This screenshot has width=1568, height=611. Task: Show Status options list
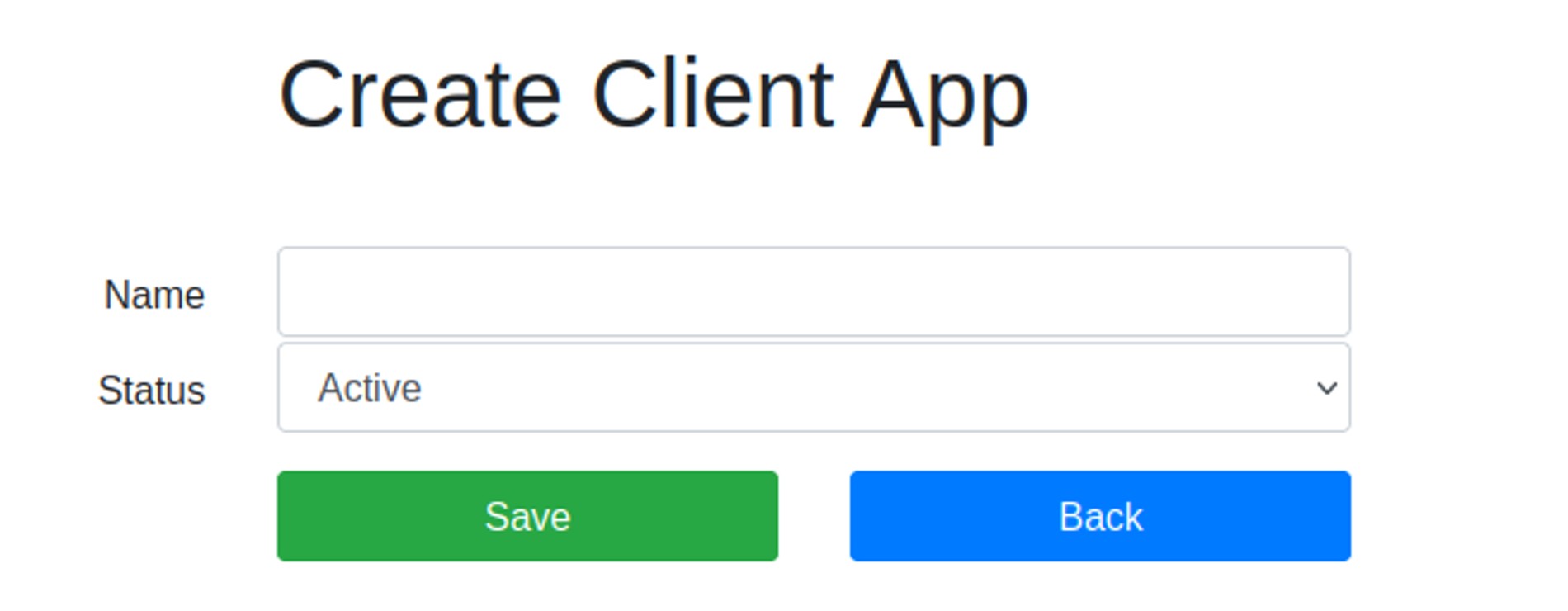pyautogui.click(x=814, y=387)
